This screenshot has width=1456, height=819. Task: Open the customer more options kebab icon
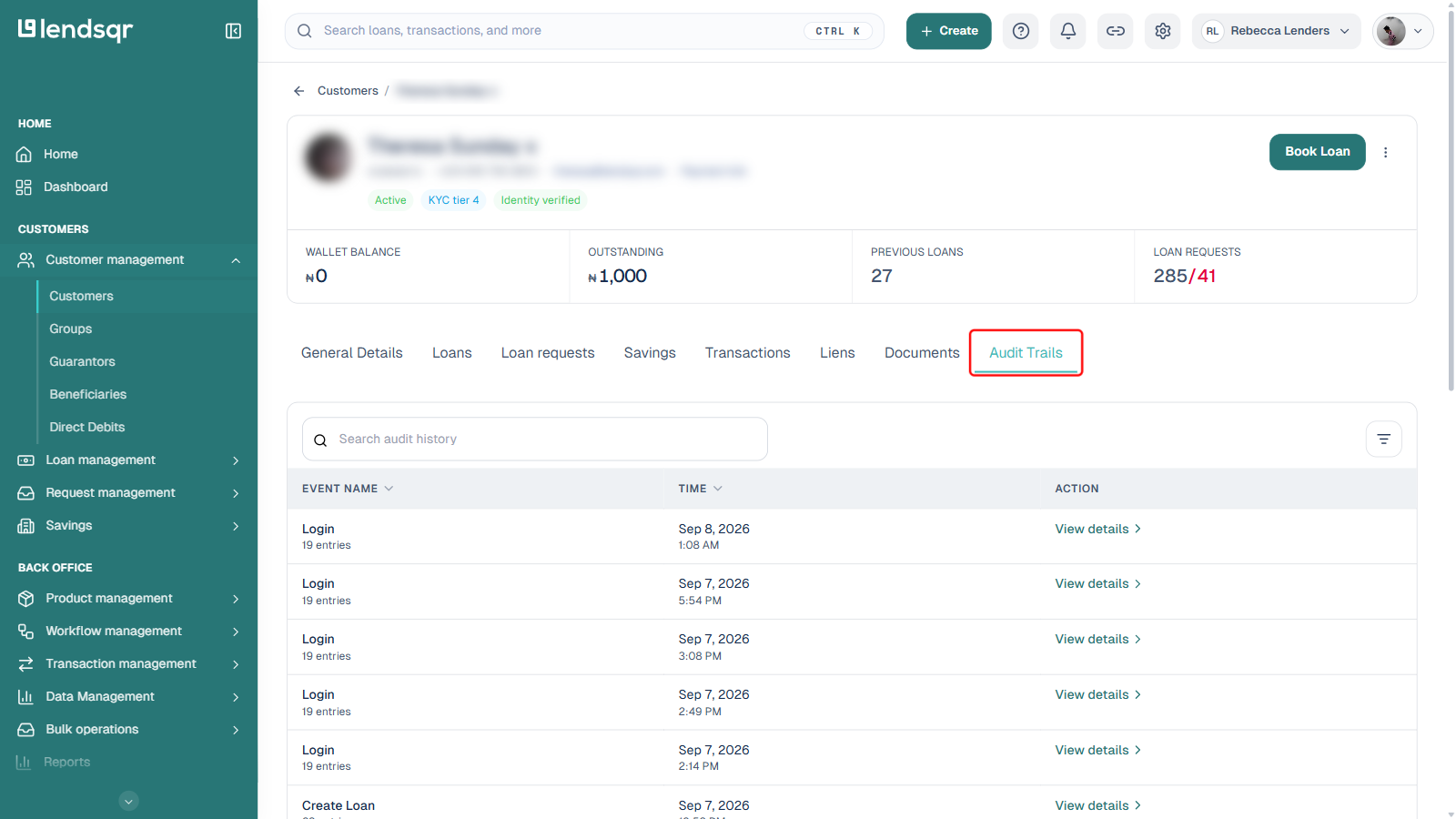tap(1386, 153)
